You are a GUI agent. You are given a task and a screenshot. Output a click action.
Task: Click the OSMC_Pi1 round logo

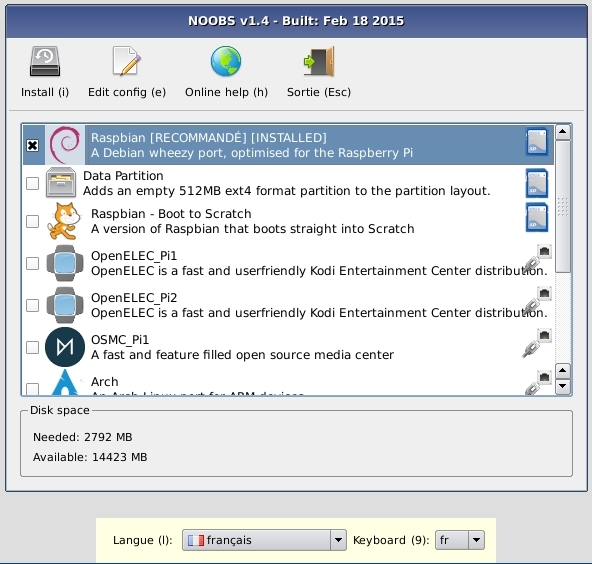[x=65, y=347]
